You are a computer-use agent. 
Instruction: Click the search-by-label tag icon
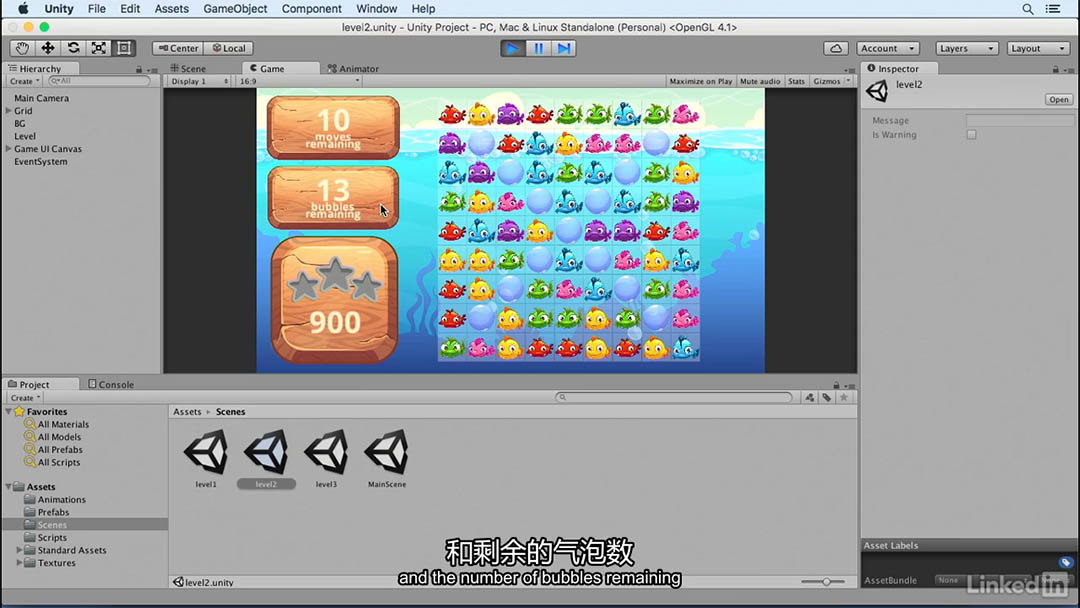tap(827, 397)
